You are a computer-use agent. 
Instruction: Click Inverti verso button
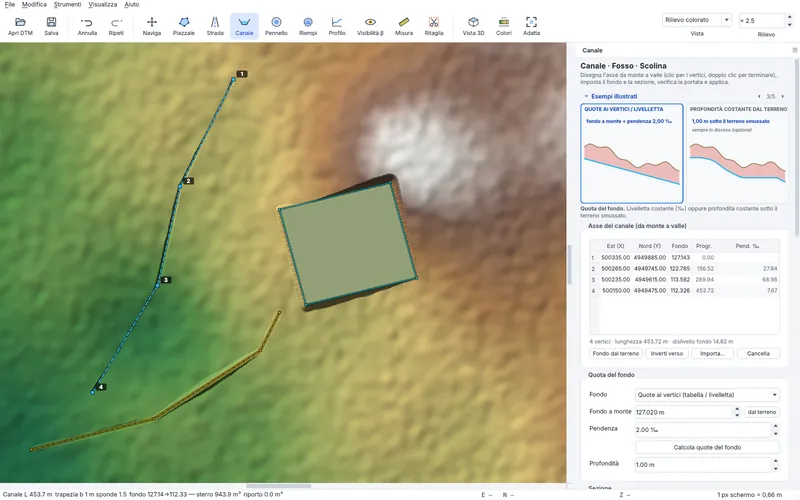(666, 354)
